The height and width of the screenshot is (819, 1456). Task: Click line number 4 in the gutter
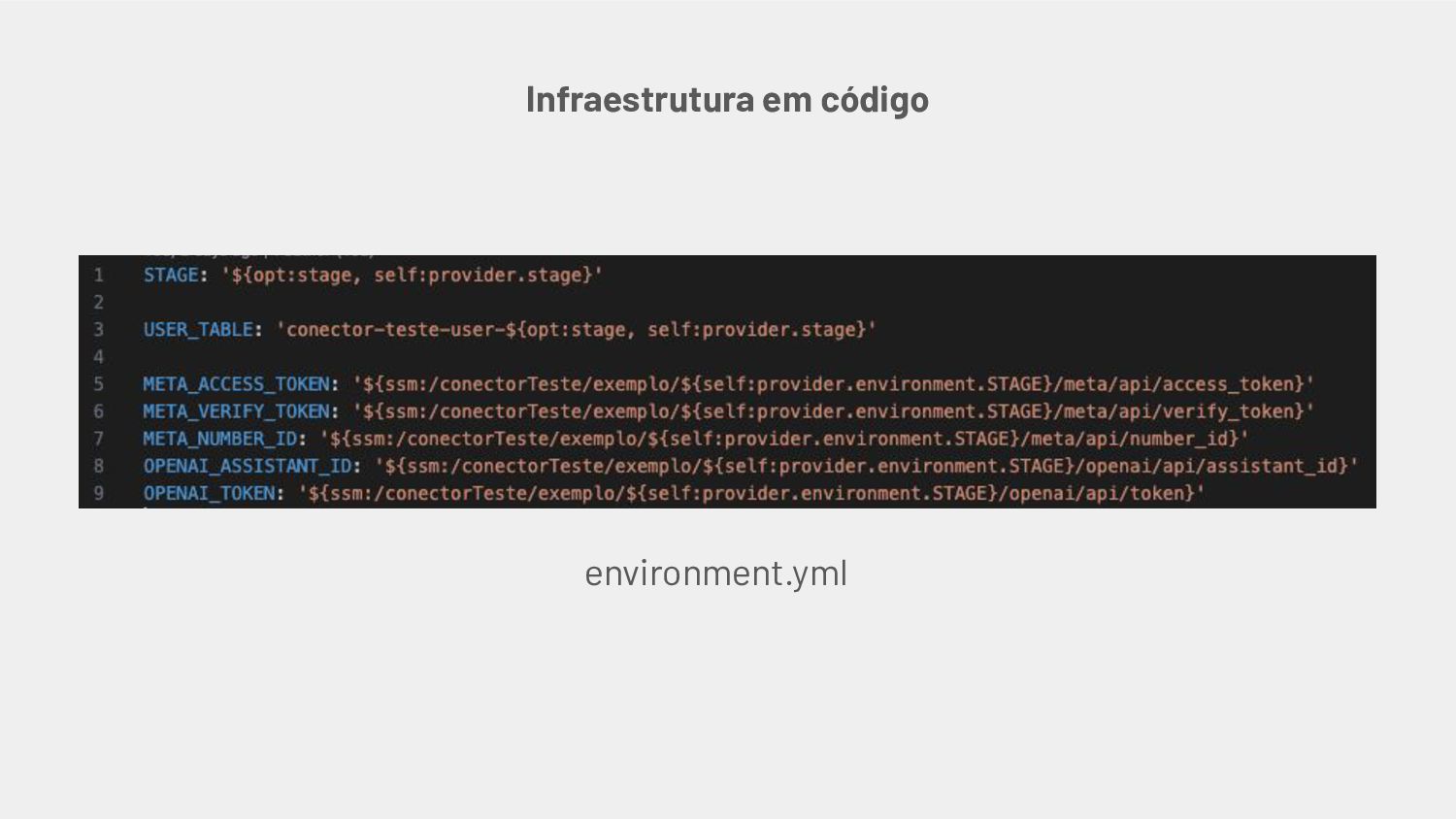[x=98, y=357]
